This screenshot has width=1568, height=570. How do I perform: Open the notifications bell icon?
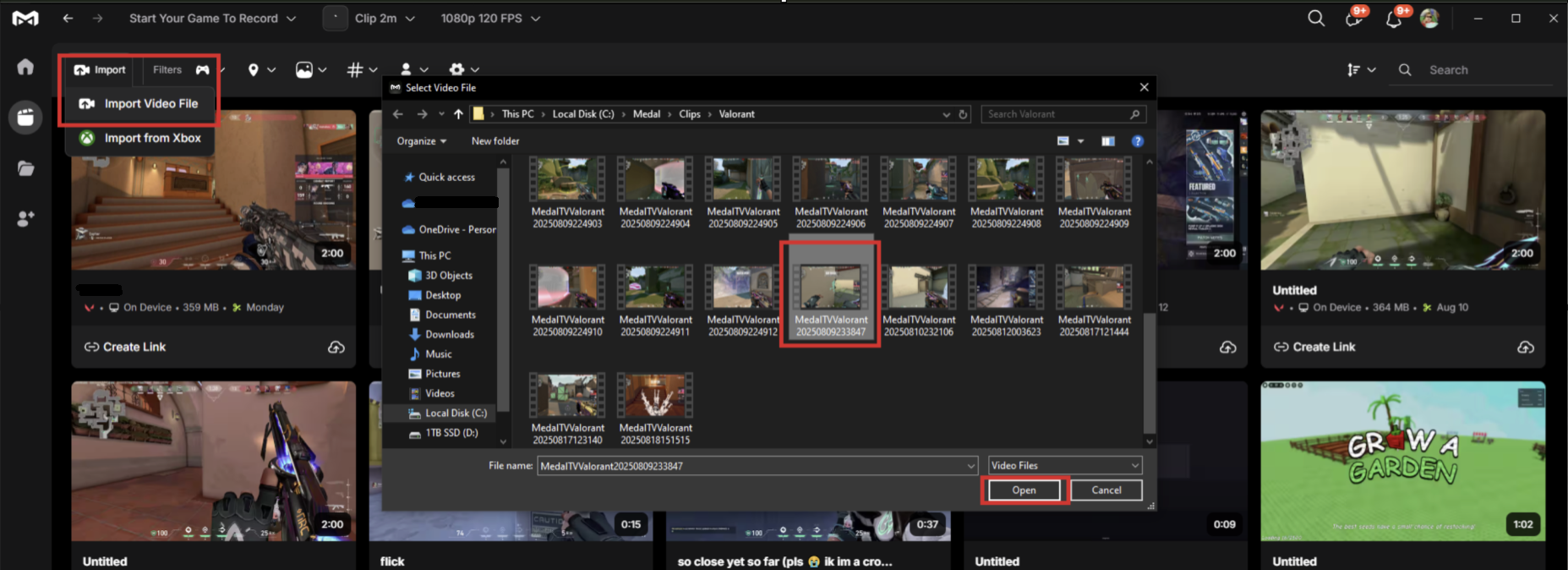click(x=1394, y=19)
